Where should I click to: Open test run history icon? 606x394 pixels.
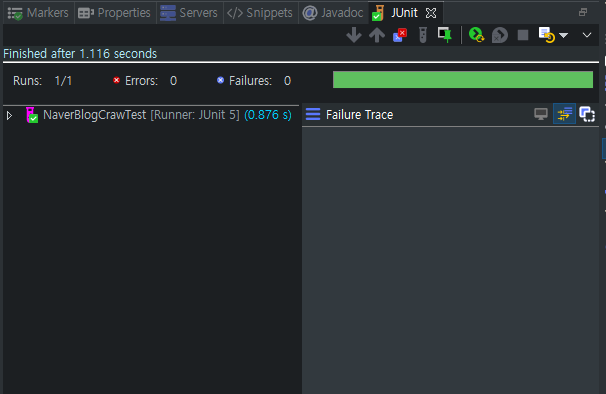pos(546,35)
